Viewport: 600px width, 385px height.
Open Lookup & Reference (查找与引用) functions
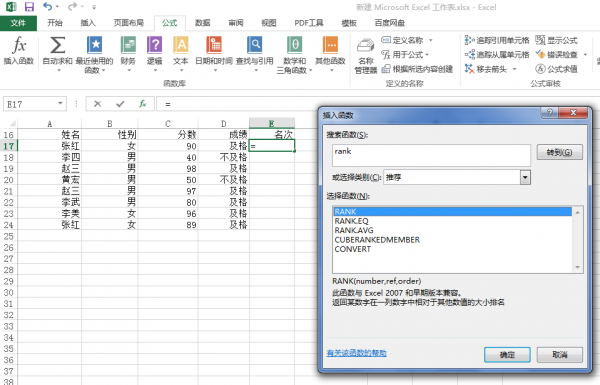(x=254, y=53)
